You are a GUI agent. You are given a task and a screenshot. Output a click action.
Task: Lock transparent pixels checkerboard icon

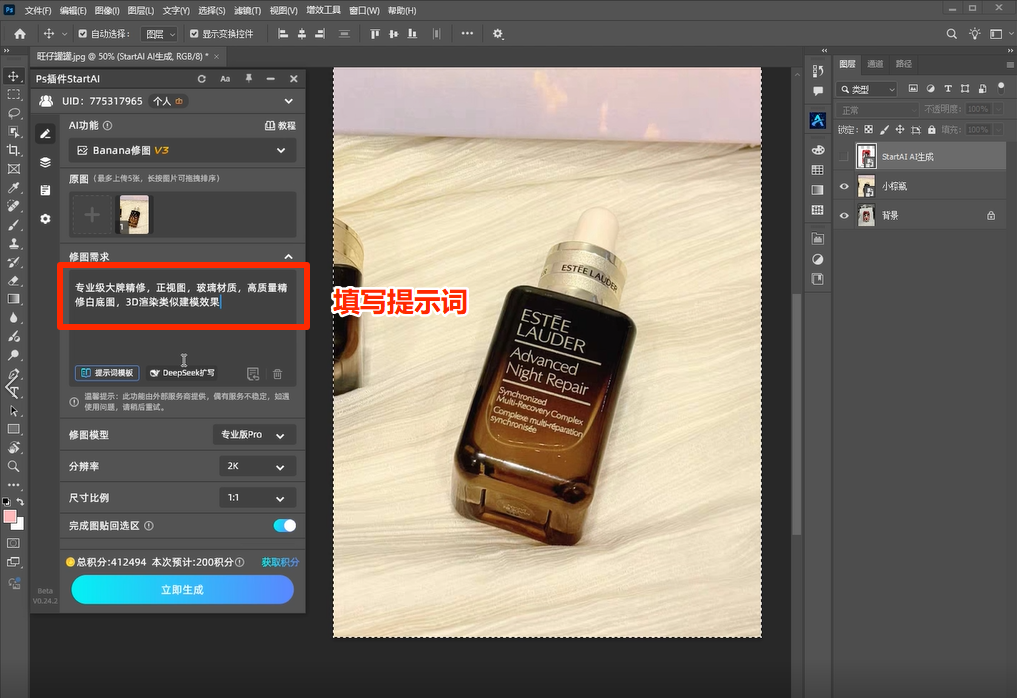[x=868, y=130]
